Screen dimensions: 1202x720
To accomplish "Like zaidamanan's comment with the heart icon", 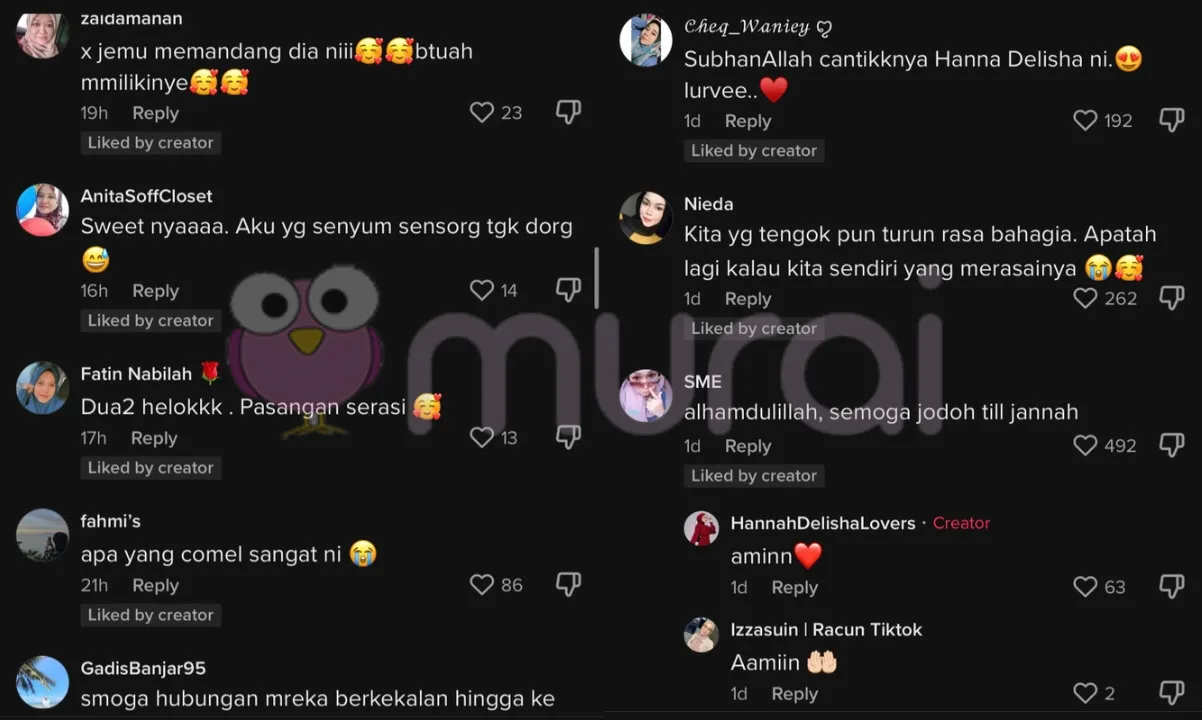I will click(x=482, y=113).
